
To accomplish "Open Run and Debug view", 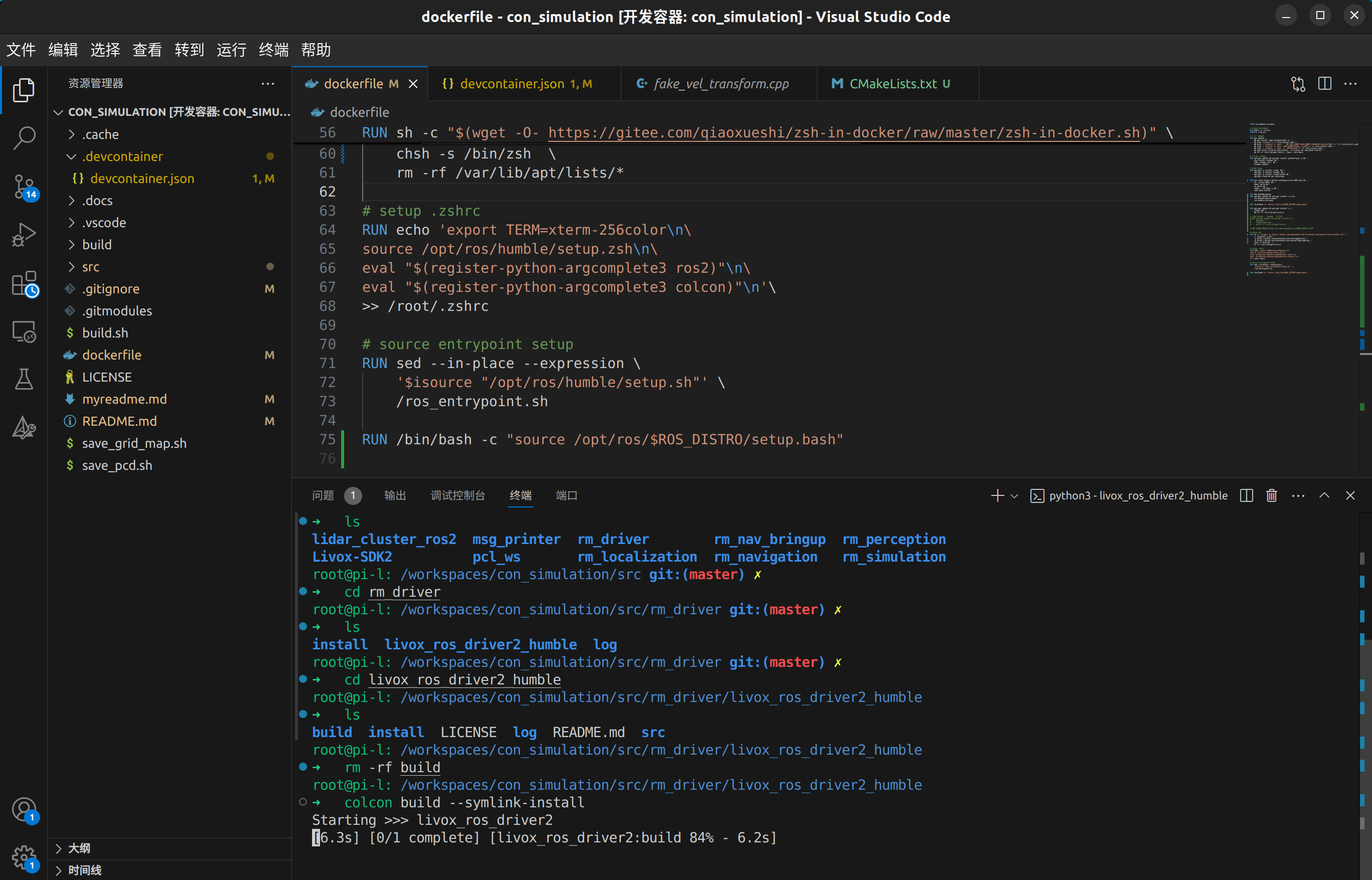I will 24,234.
